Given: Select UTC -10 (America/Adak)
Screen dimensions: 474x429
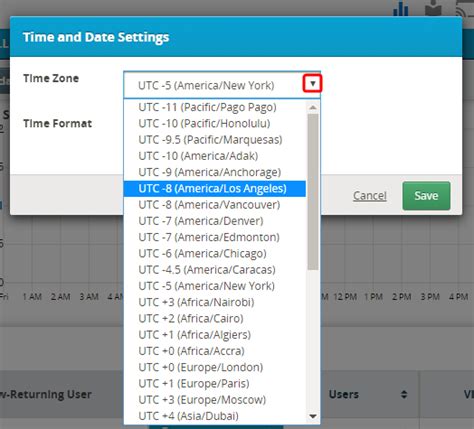Looking at the screenshot, I should click(x=215, y=156).
